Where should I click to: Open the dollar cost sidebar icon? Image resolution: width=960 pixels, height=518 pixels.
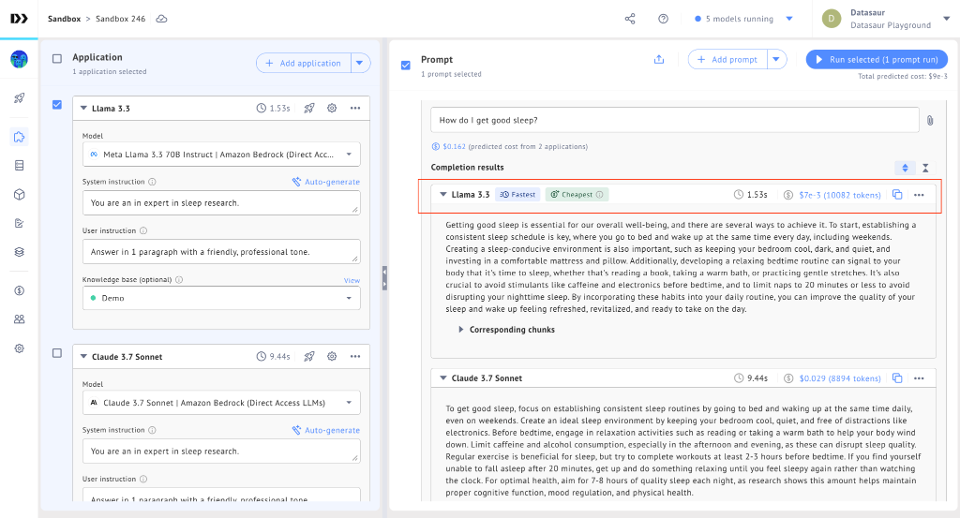pyautogui.click(x=19, y=290)
